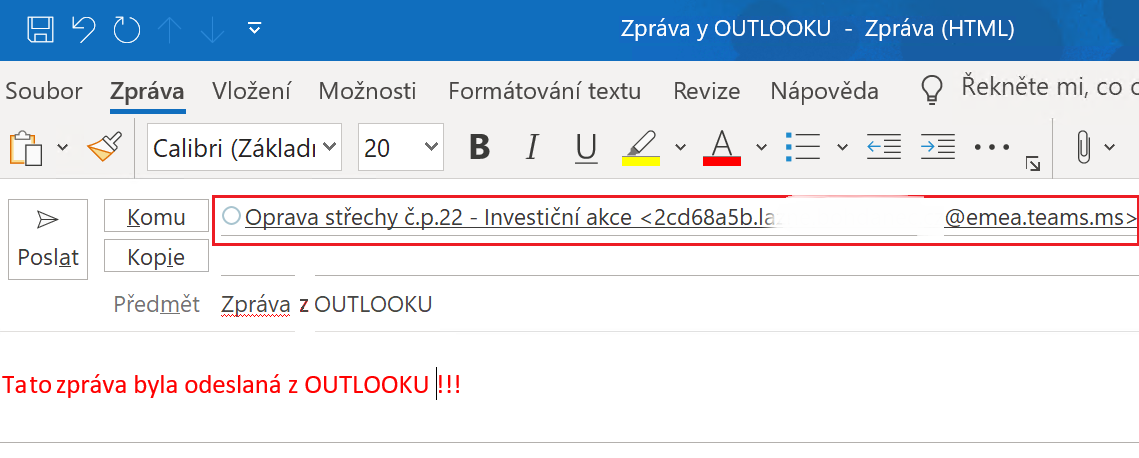Screen dimensions: 1139x458
Task: Send the message with Poslat button
Action: coord(48,239)
